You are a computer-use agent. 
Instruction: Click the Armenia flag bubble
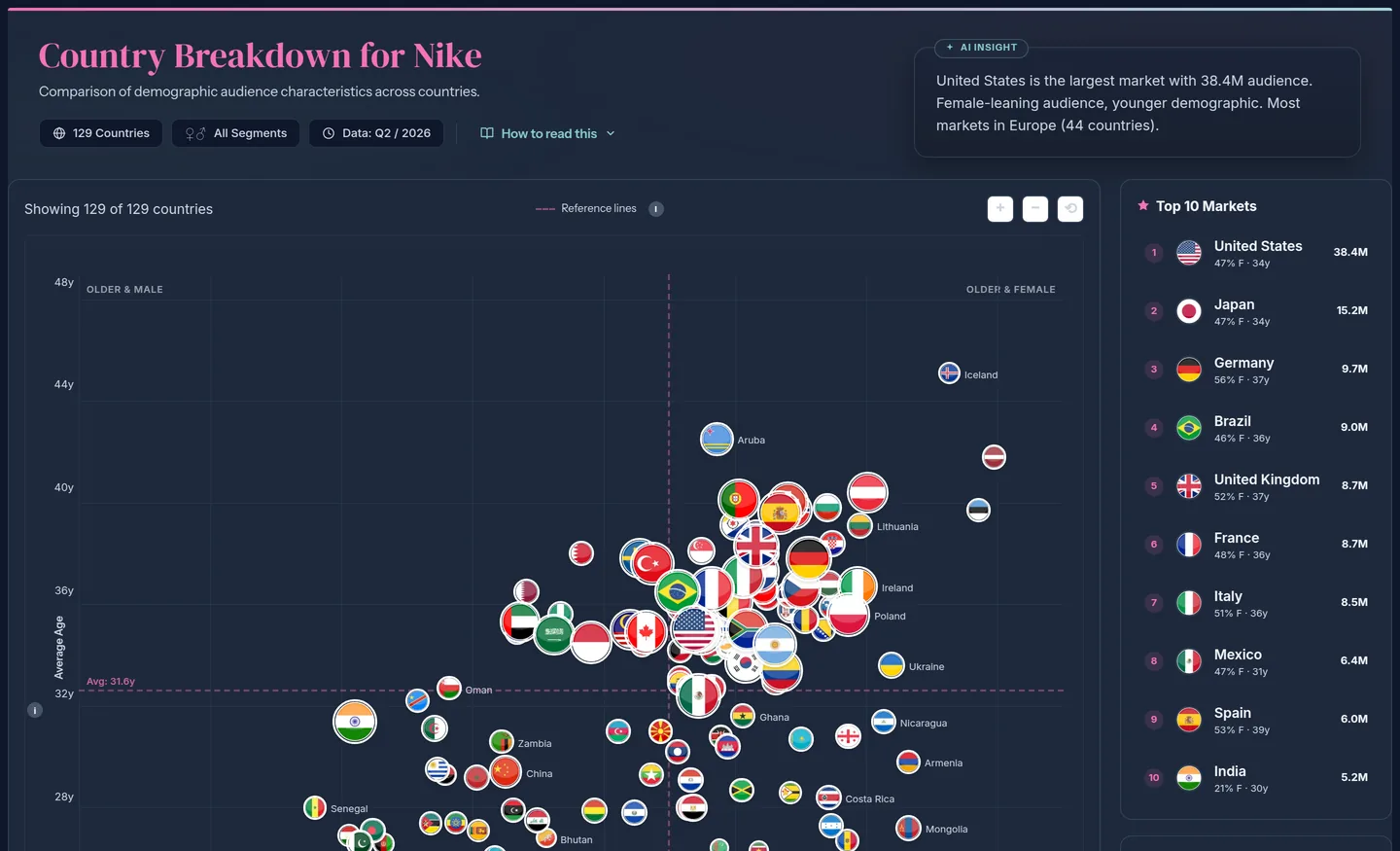(x=908, y=762)
